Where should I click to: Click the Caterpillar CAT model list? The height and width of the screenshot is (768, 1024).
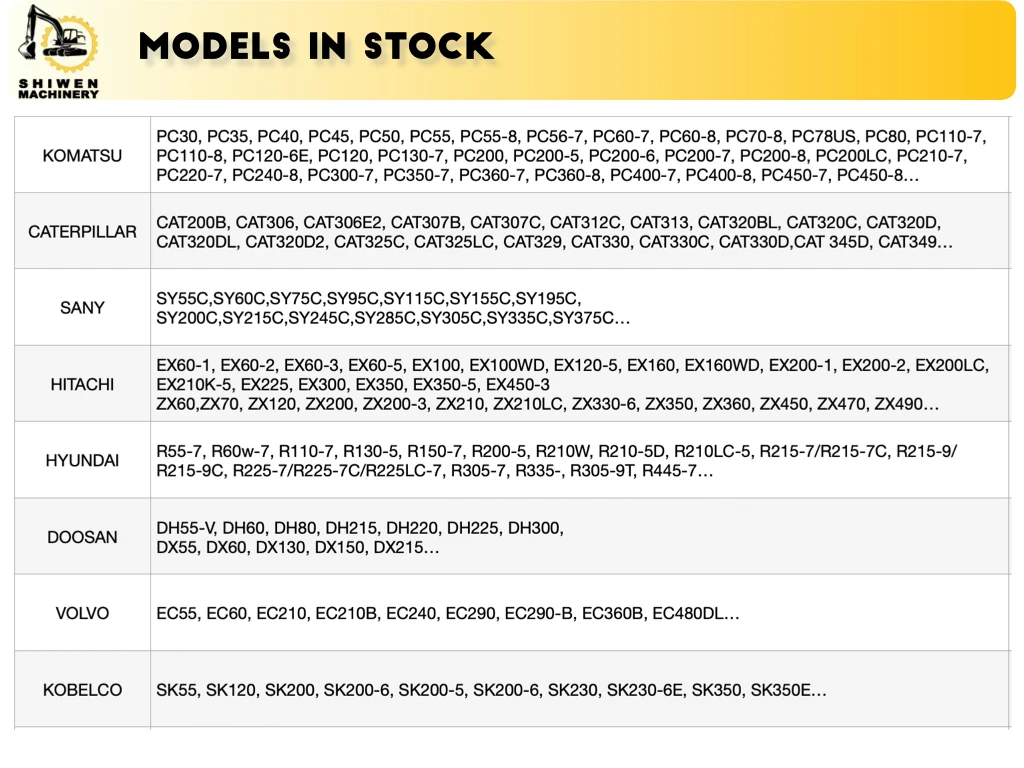click(555, 232)
